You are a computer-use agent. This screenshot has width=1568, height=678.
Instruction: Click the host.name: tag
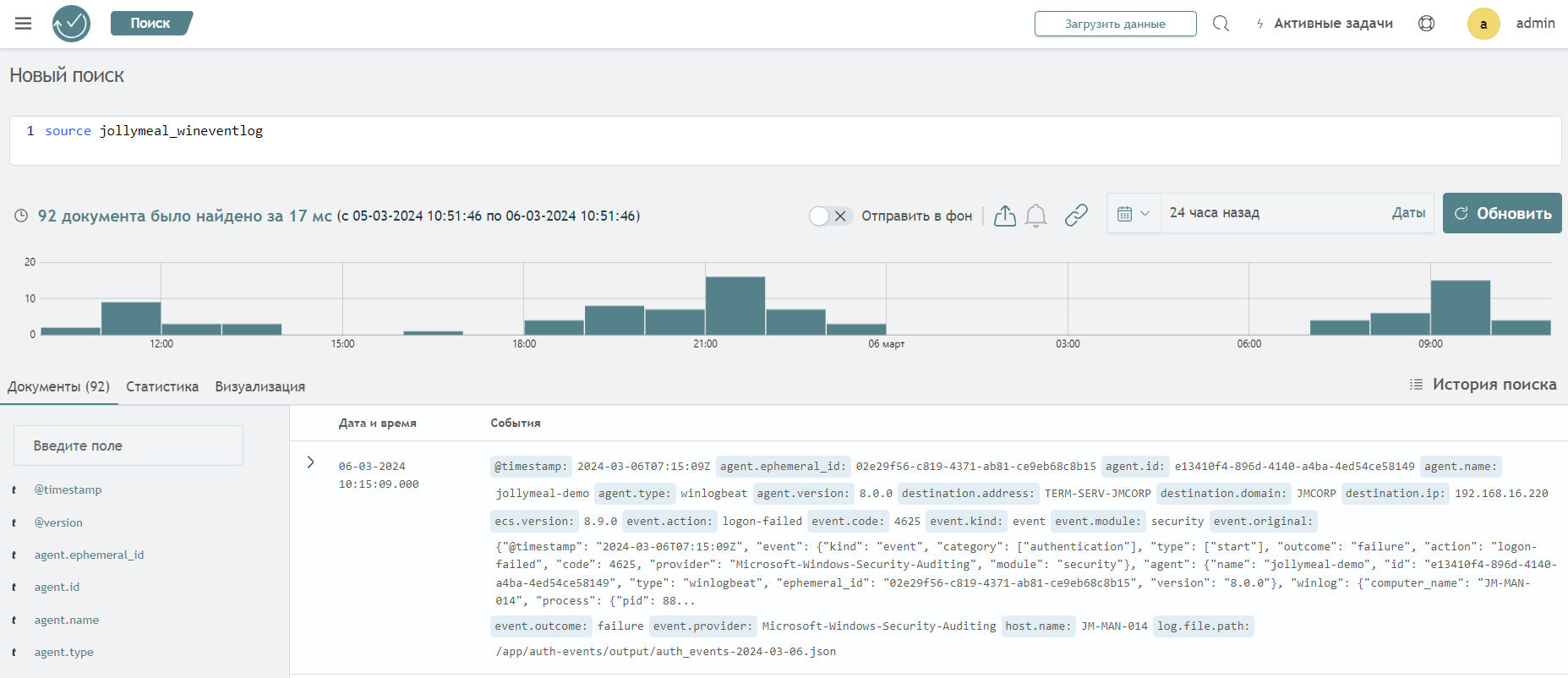click(1038, 626)
